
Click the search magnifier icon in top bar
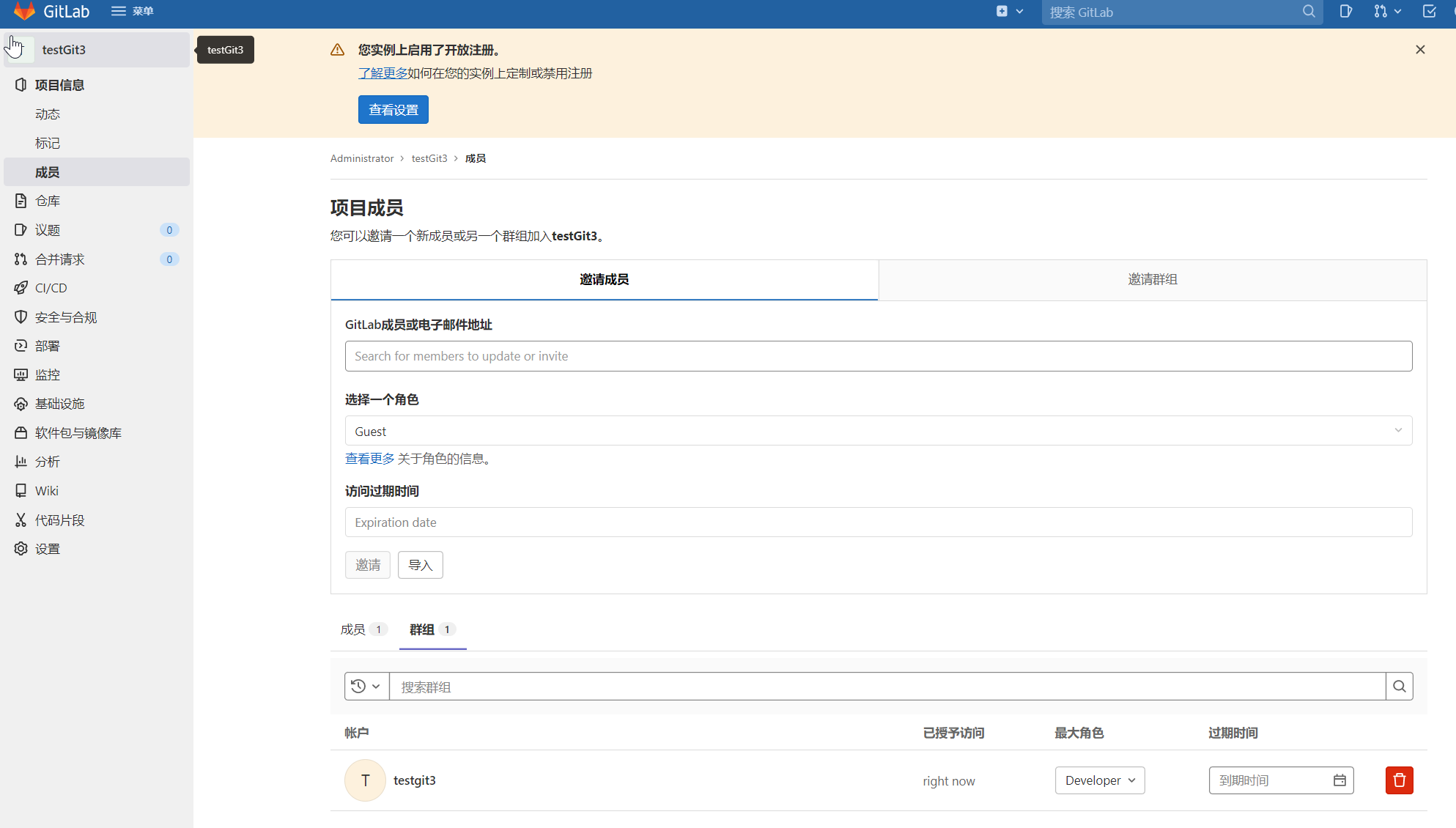point(1309,12)
